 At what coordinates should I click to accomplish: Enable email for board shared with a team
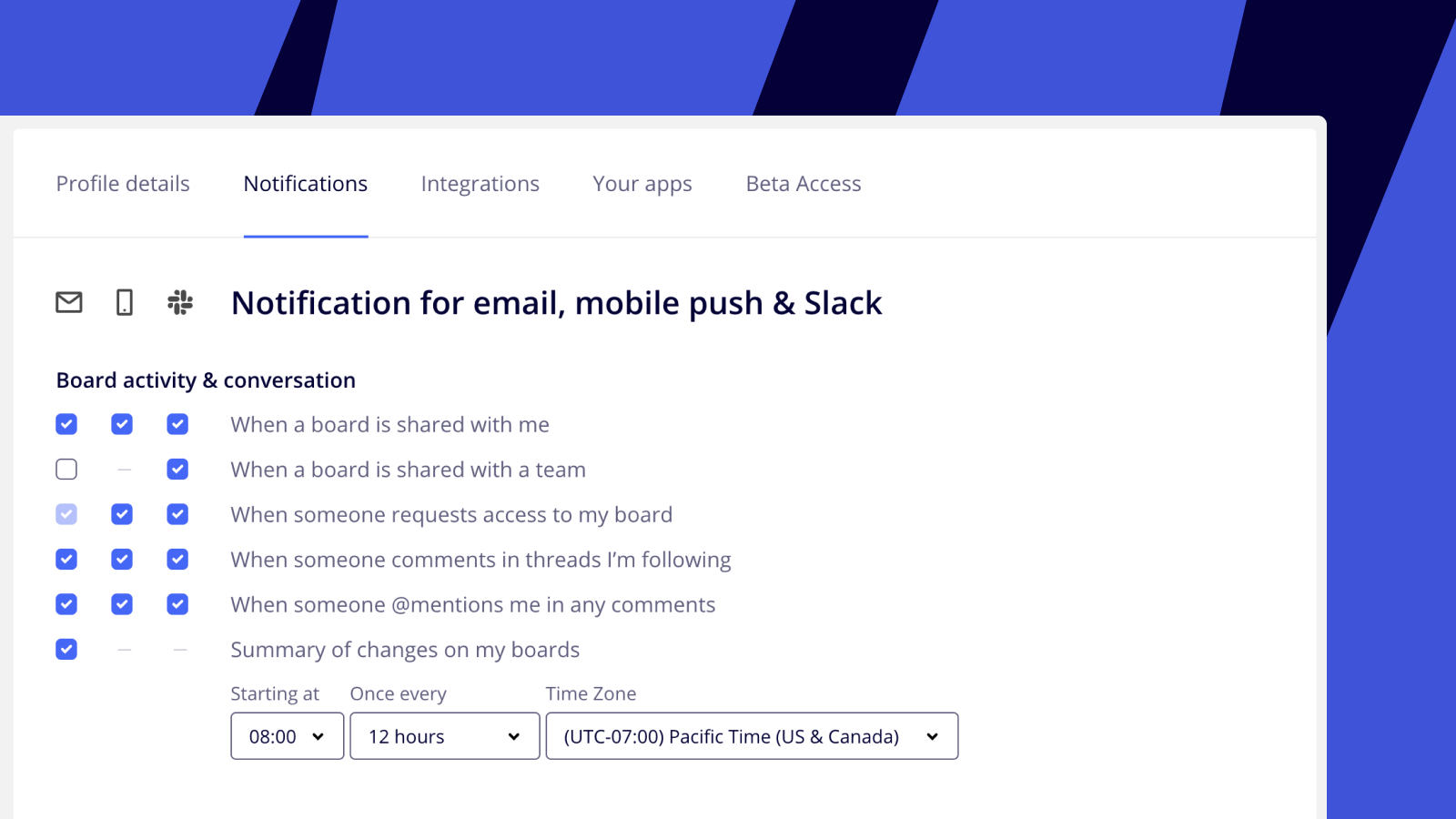tap(66, 470)
